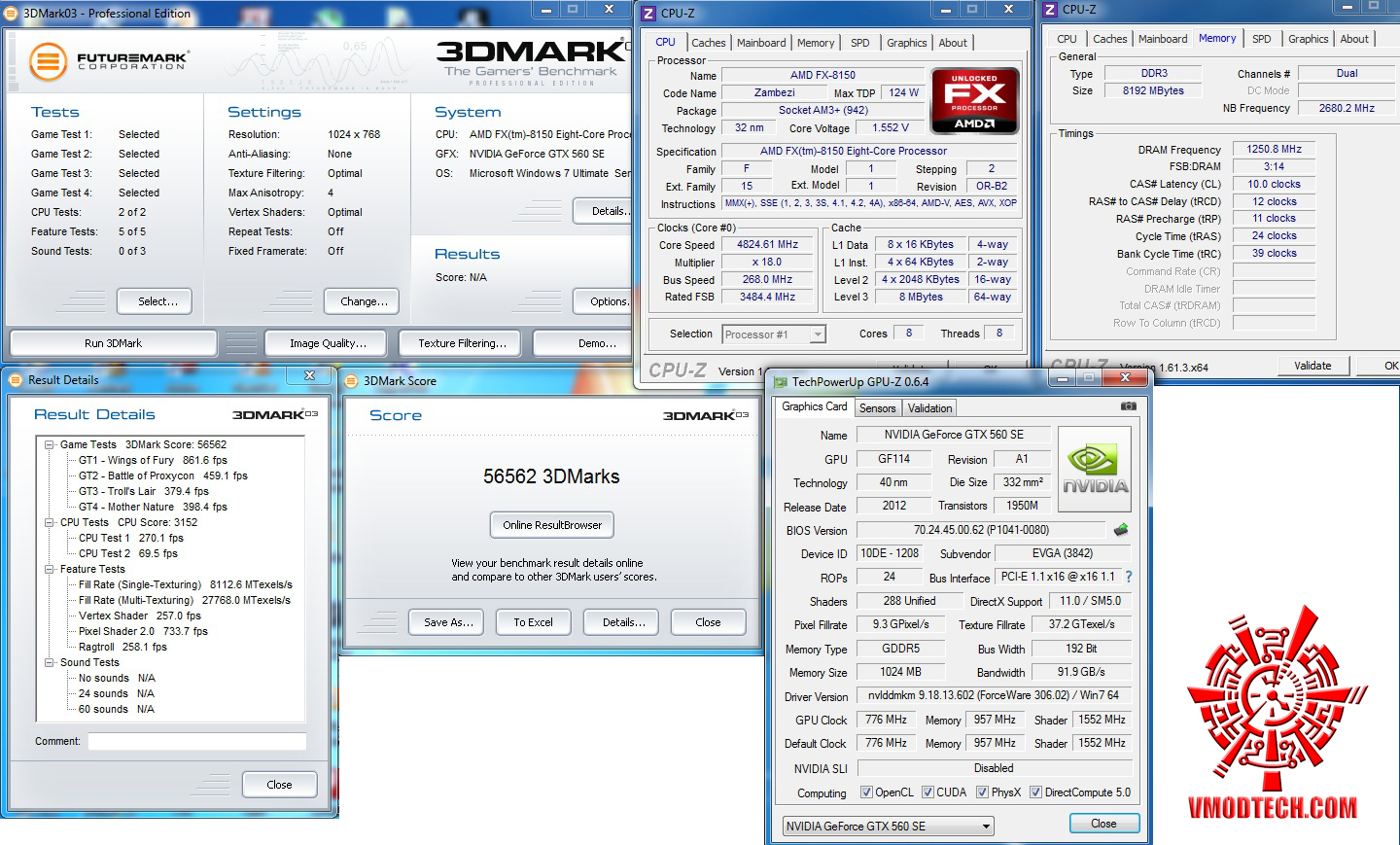Viewport: 1400px width, 845px height.
Task: Select the CPU Test 1 result row
Action: pos(130,538)
